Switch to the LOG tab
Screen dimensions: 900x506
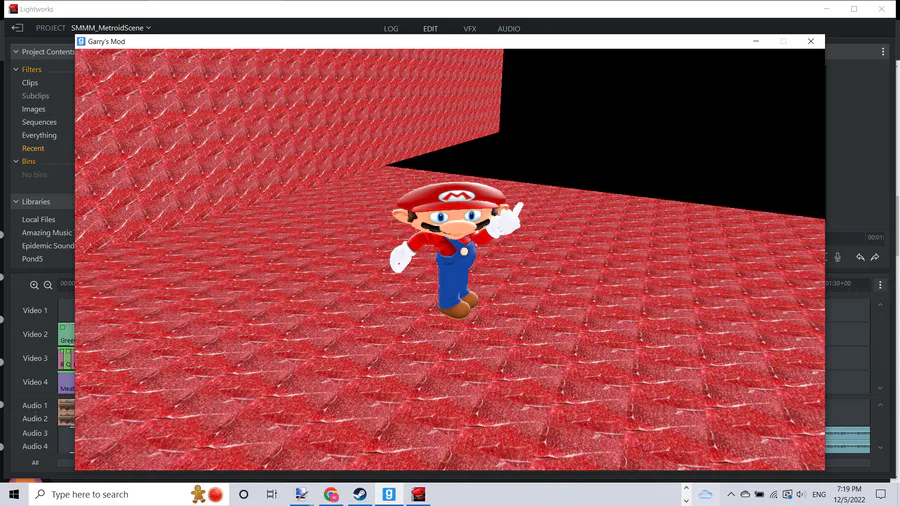pos(391,29)
